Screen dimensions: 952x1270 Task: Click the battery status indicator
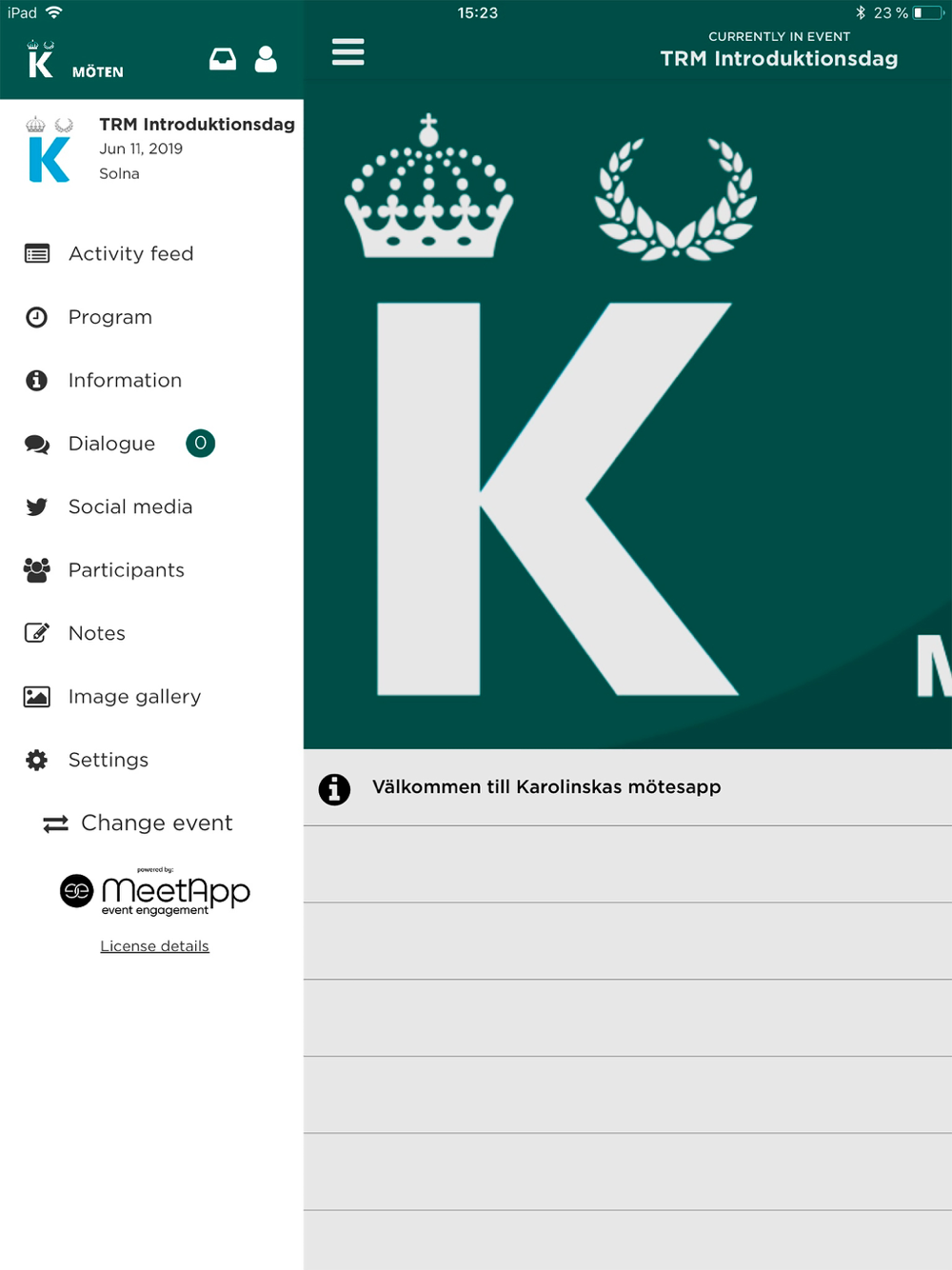point(929,12)
